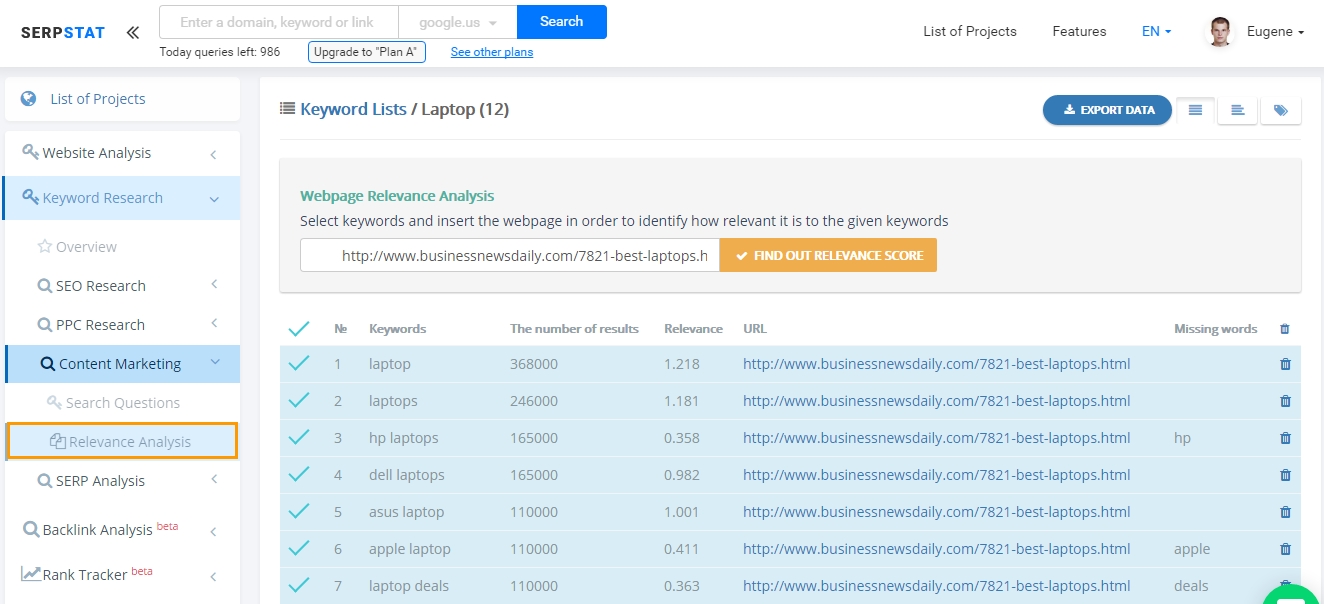Viewport: 1324px width, 604px height.
Task: Collapse the Content Marketing chevron
Action: pyautogui.click(x=214, y=363)
